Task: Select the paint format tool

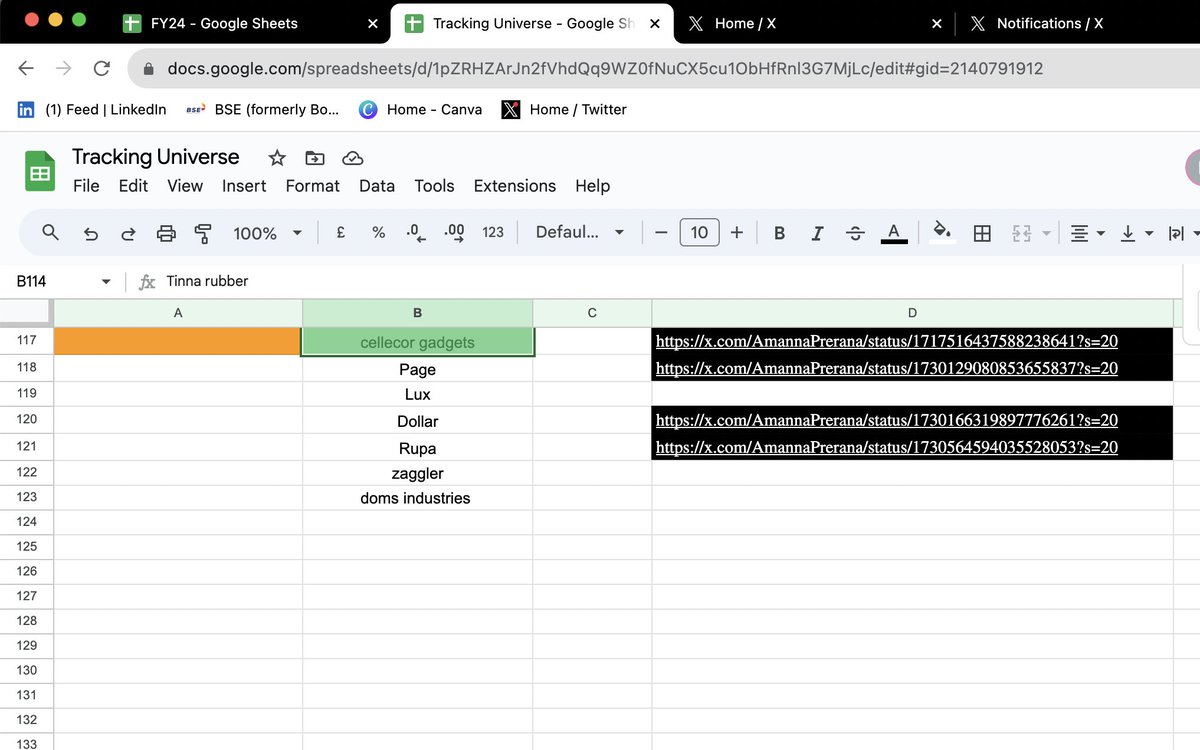Action: (x=203, y=233)
